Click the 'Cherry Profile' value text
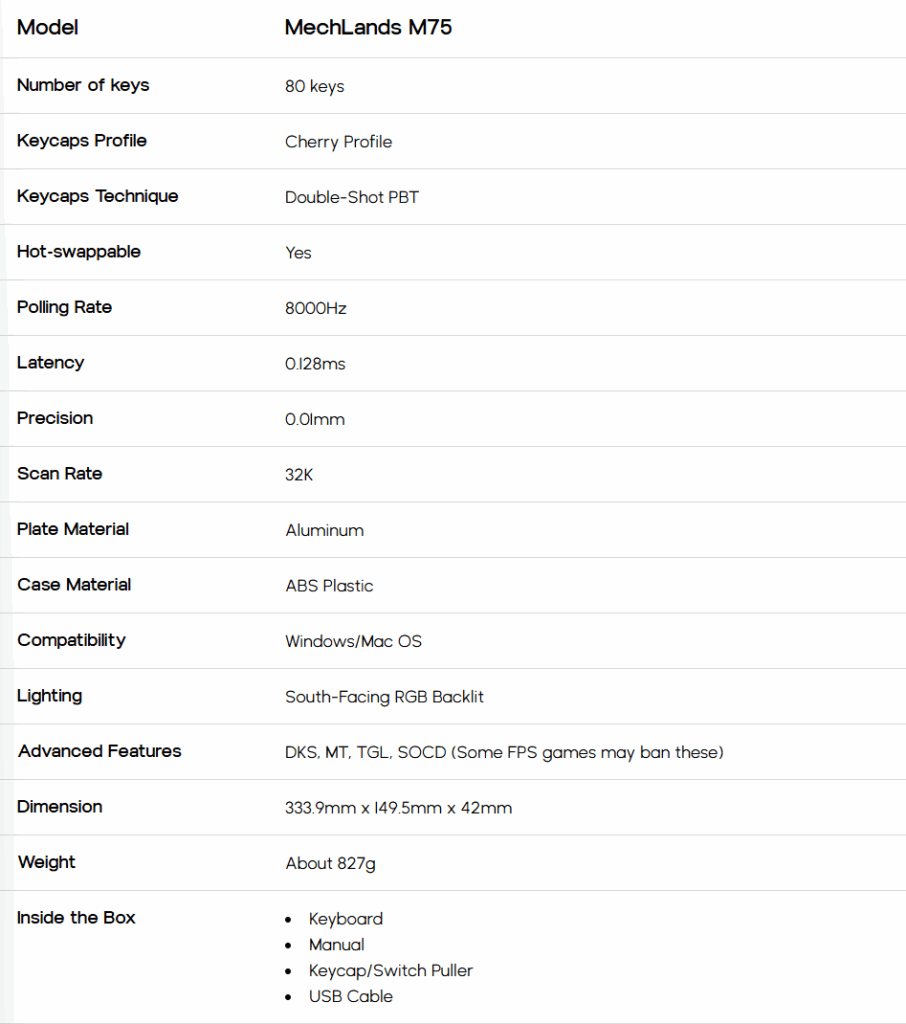 coord(338,142)
